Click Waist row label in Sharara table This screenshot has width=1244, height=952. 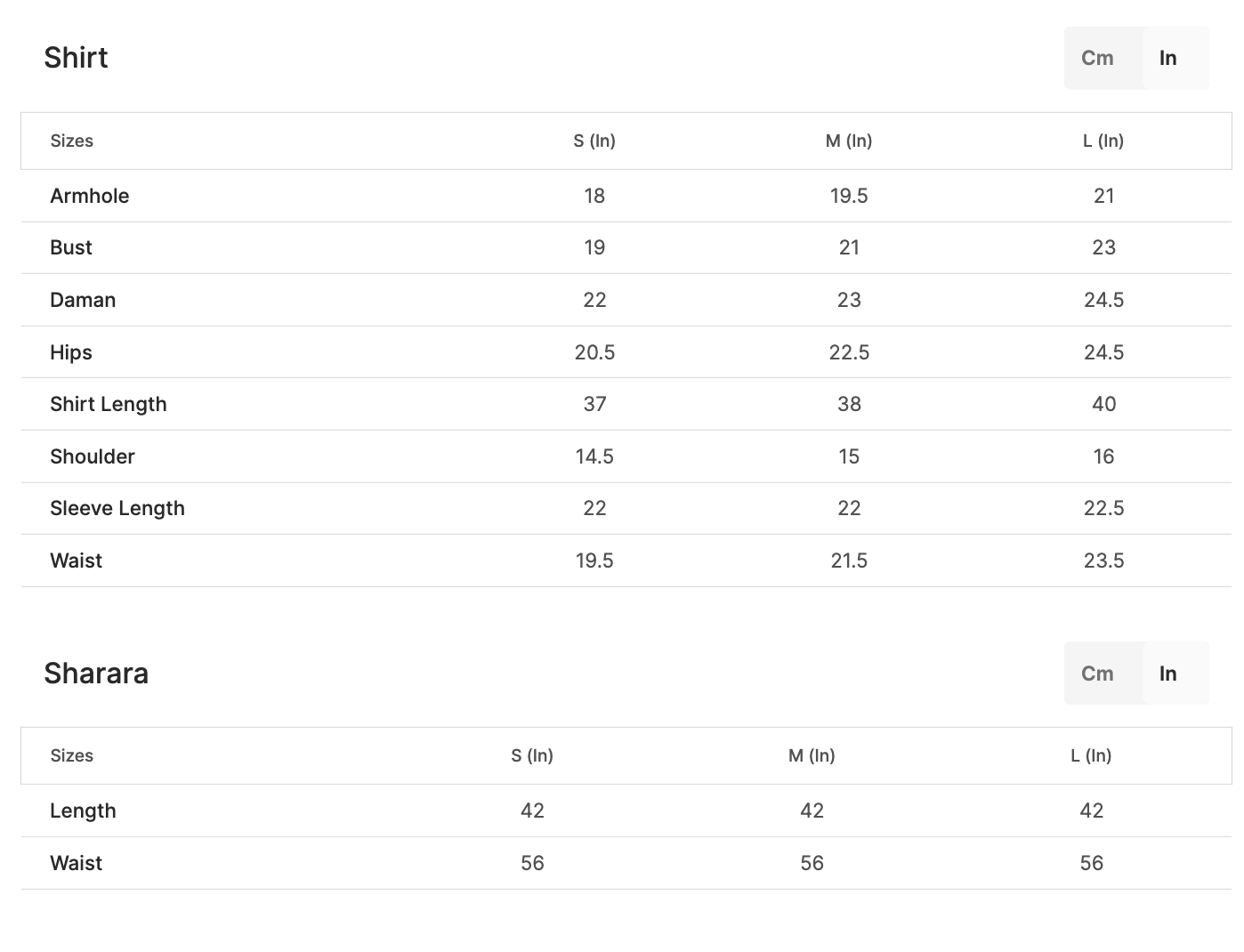click(x=77, y=863)
